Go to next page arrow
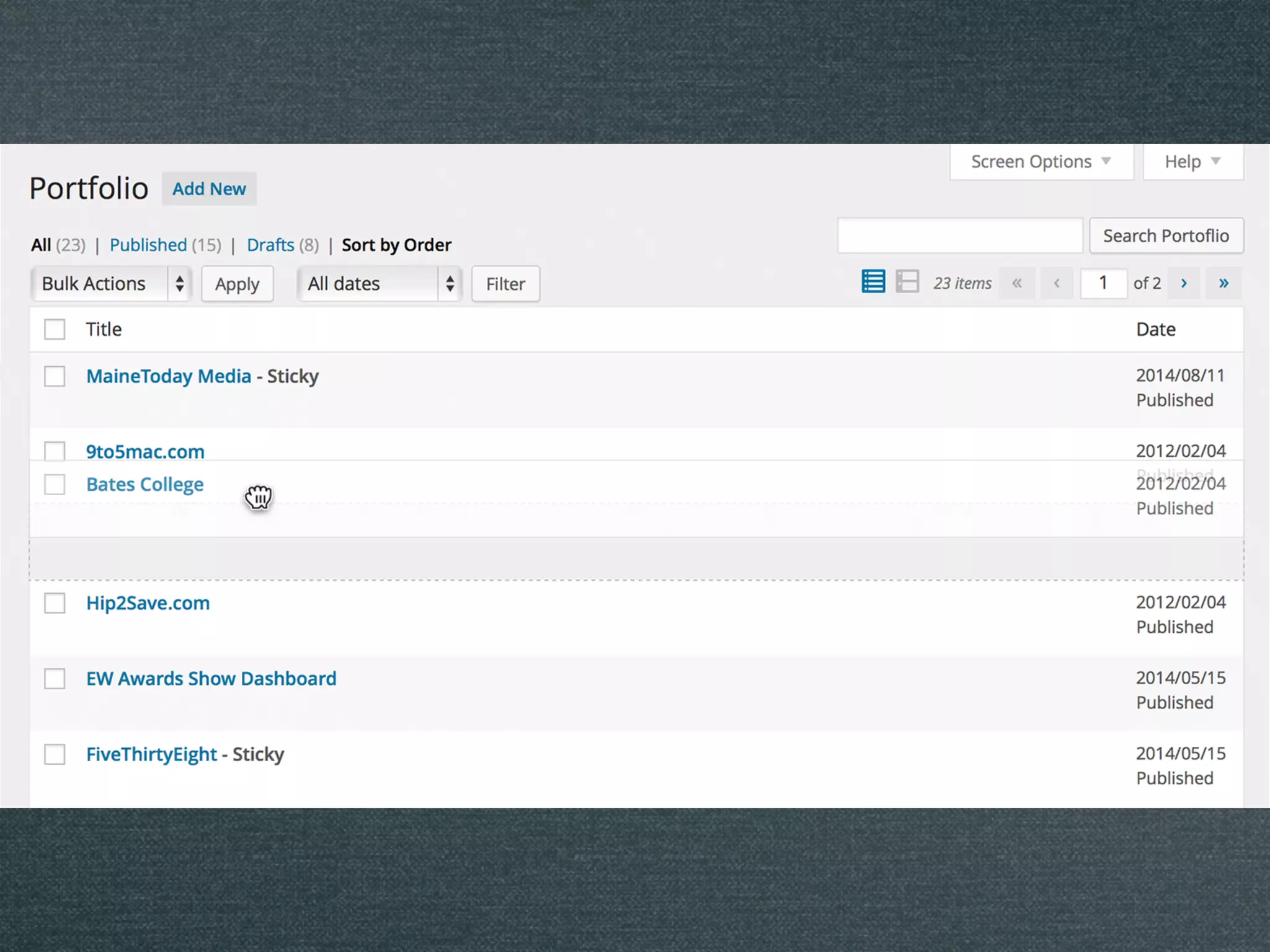The height and width of the screenshot is (952, 1270). (1184, 283)
